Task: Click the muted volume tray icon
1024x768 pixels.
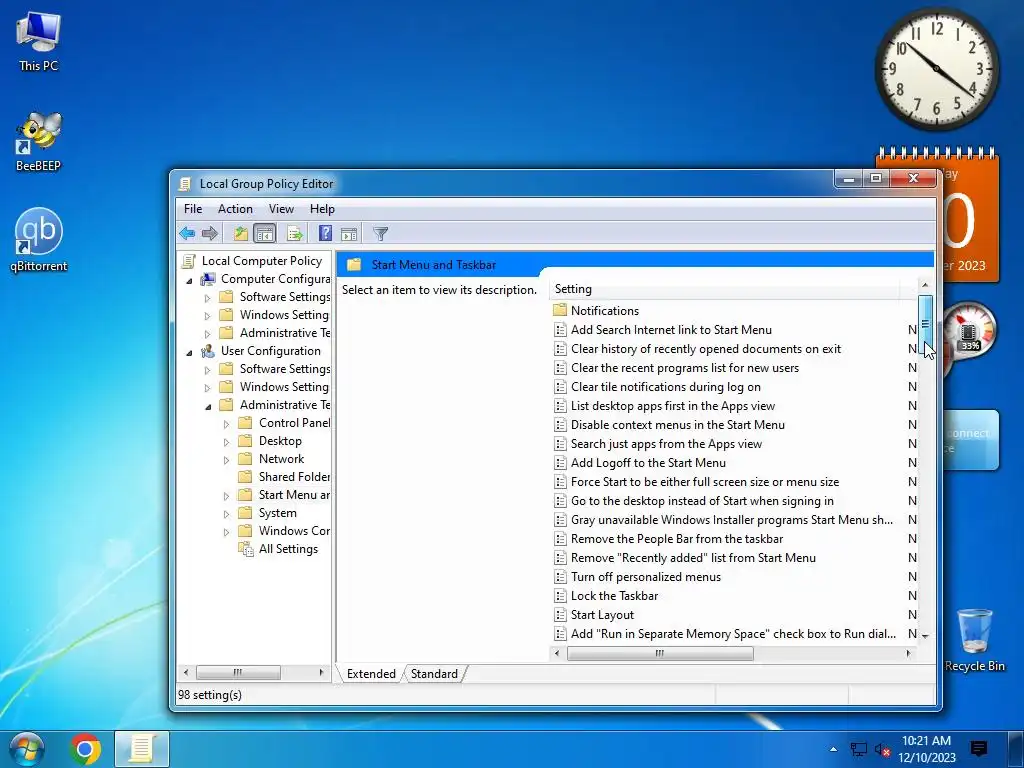Action: [x=882, y=749]
